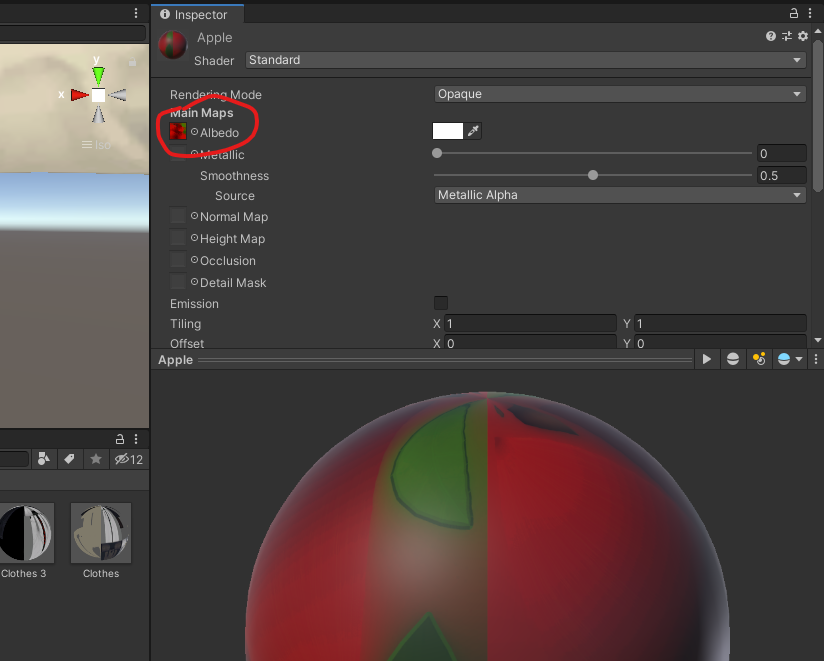The height and width of the screenshot is (661, 824).
Task: Click the Smoothness label
Action: coord(234,175)
